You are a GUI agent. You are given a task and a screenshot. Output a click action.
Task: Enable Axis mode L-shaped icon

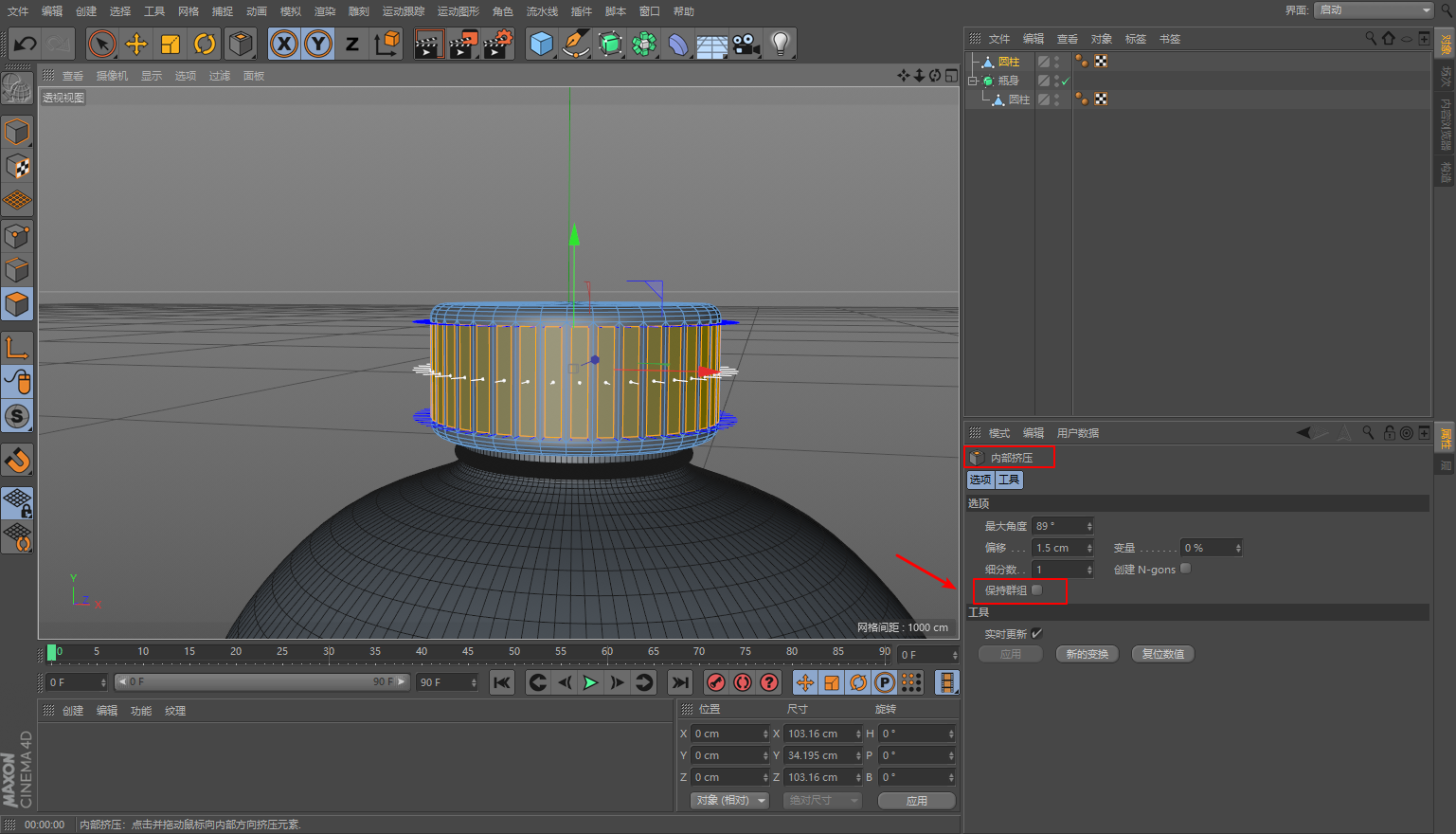(x=17, y=348)
